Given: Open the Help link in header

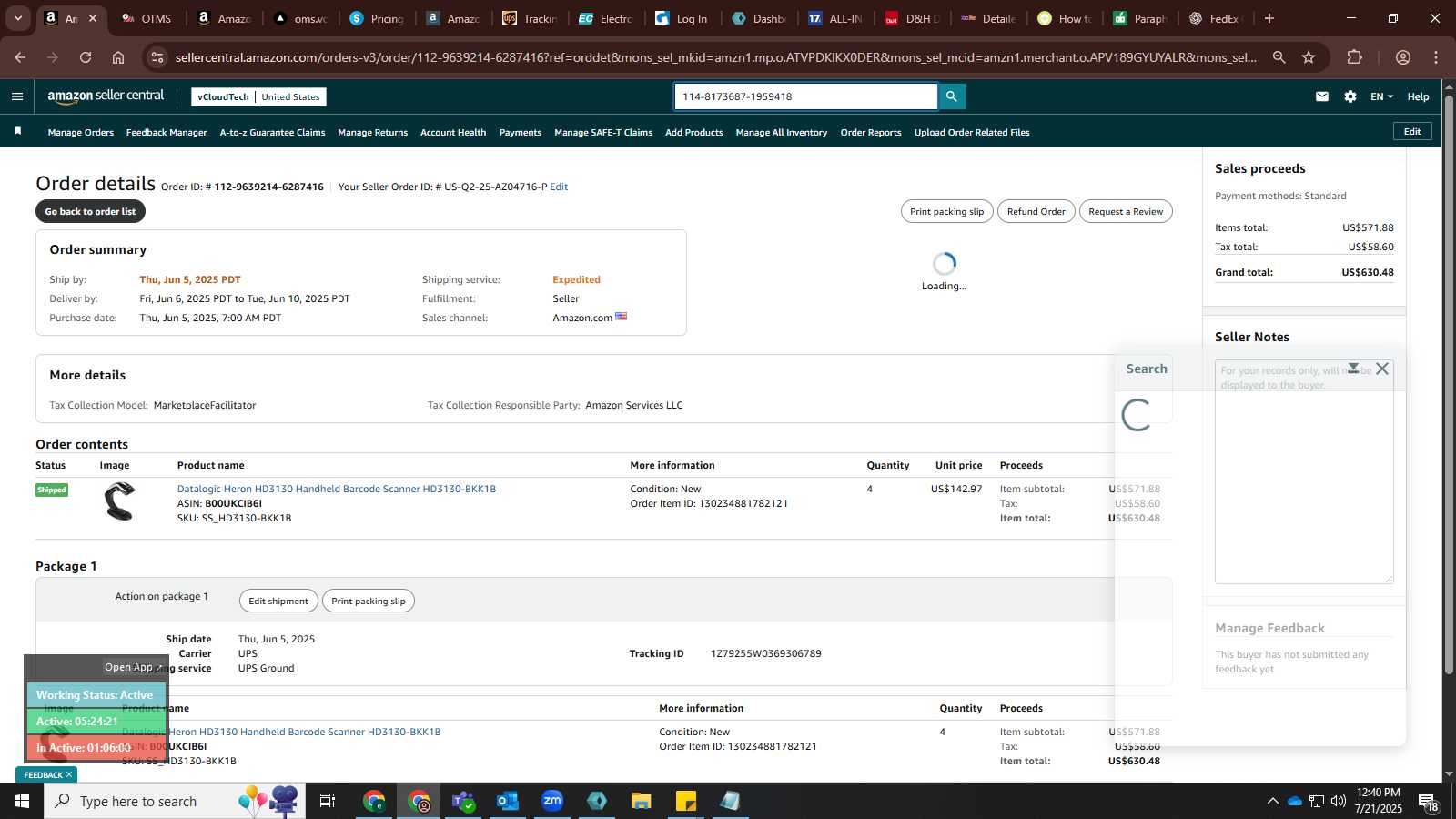Looking at the screenshot, I should point(1418,96).
